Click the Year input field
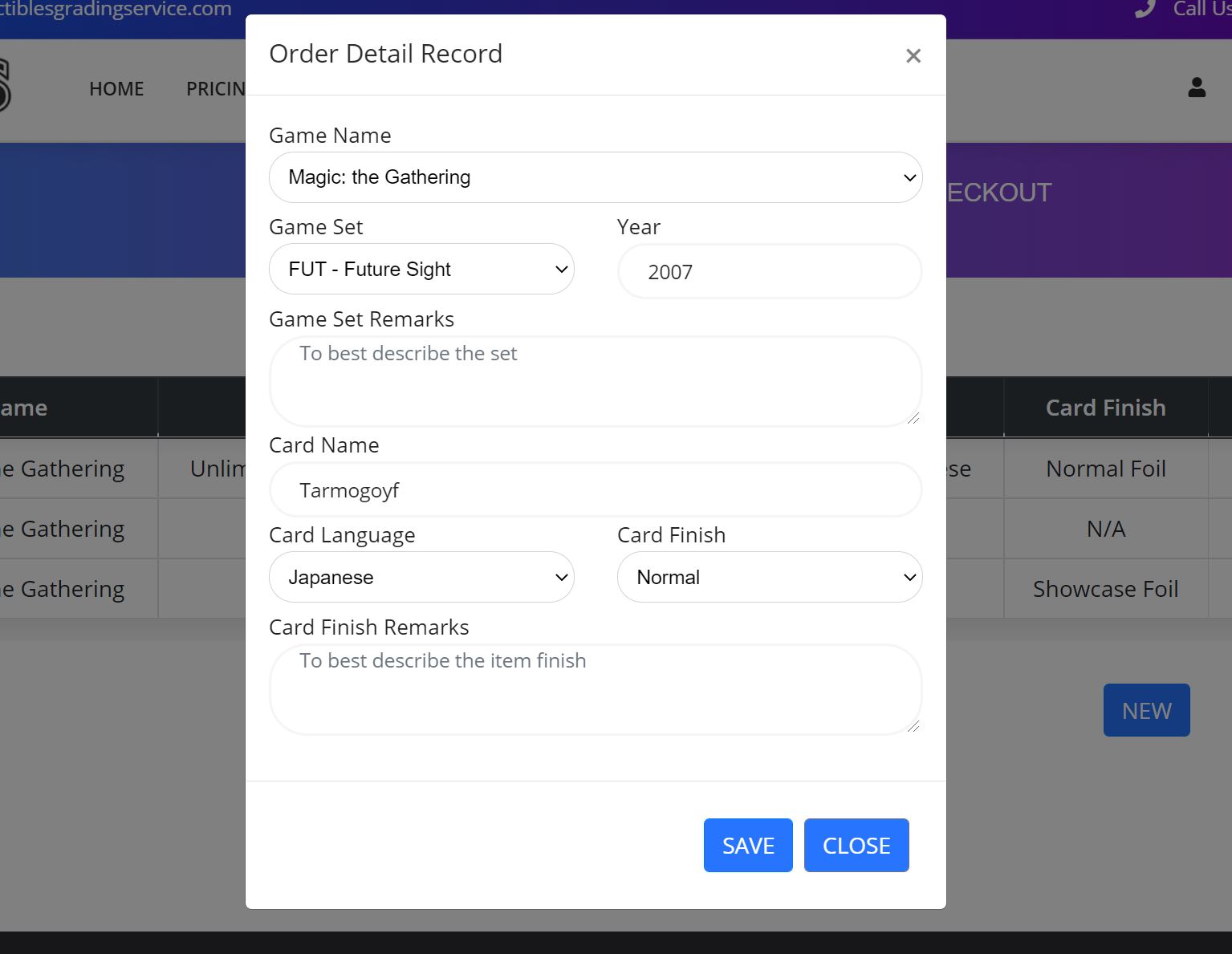 pyautogui.click(x=770, y=271)
